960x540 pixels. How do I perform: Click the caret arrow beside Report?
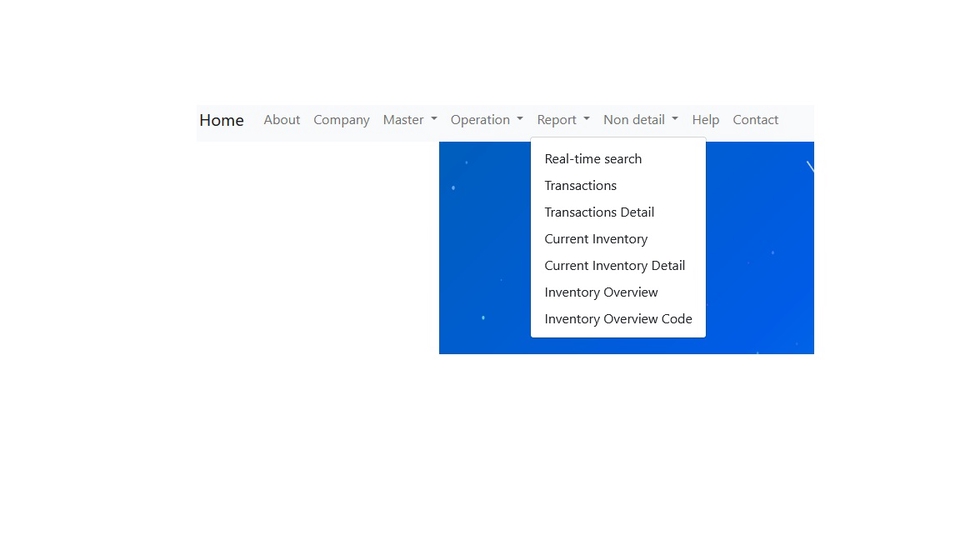click(586, 120)
